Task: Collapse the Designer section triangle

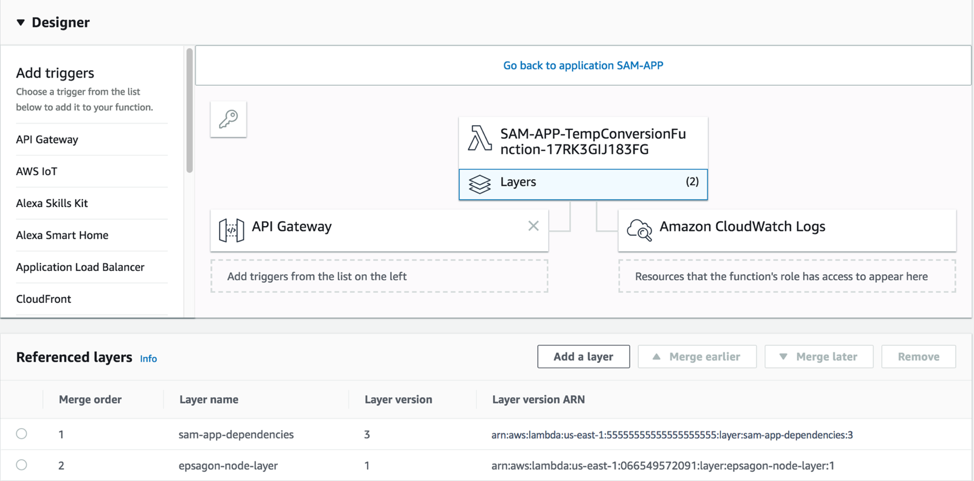Action: click(x=20, y=23)
